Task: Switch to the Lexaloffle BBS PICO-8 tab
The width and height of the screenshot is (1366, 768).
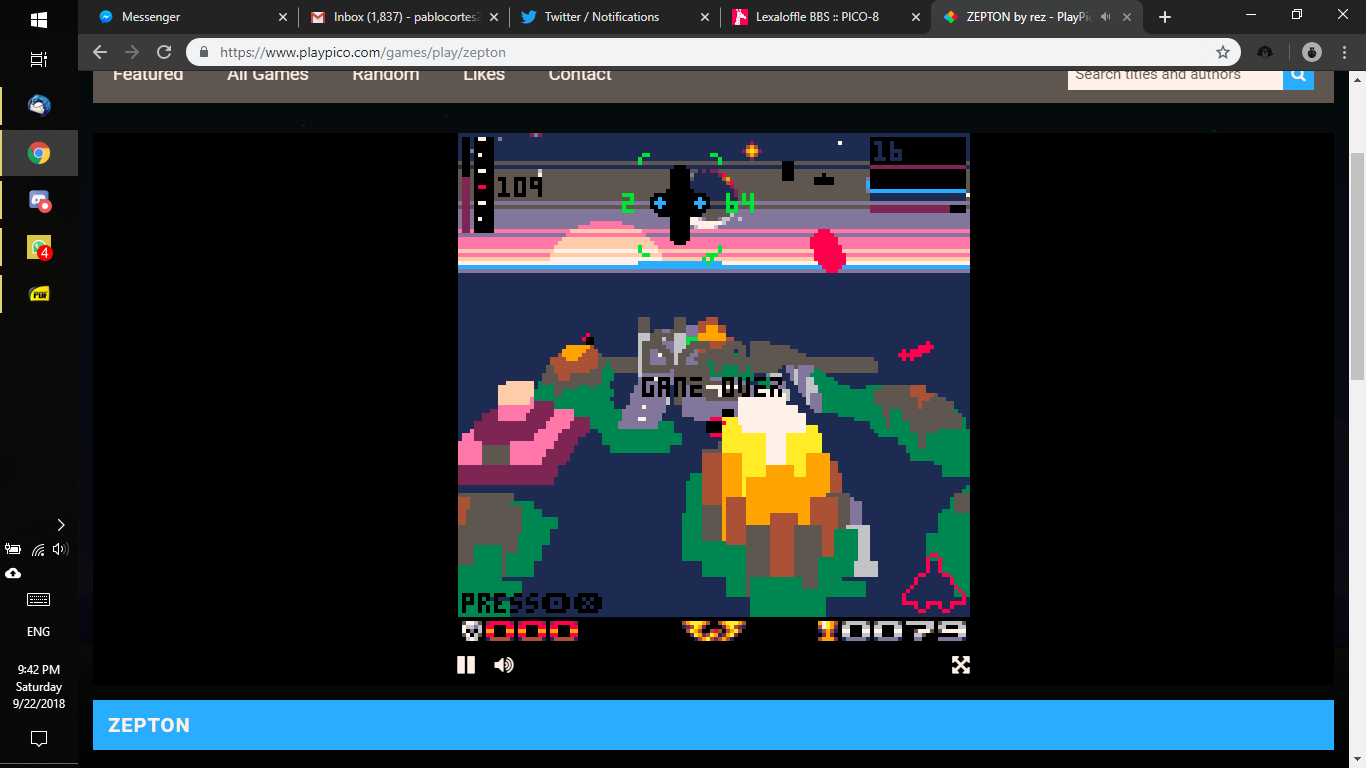Action: pos(826,17)
